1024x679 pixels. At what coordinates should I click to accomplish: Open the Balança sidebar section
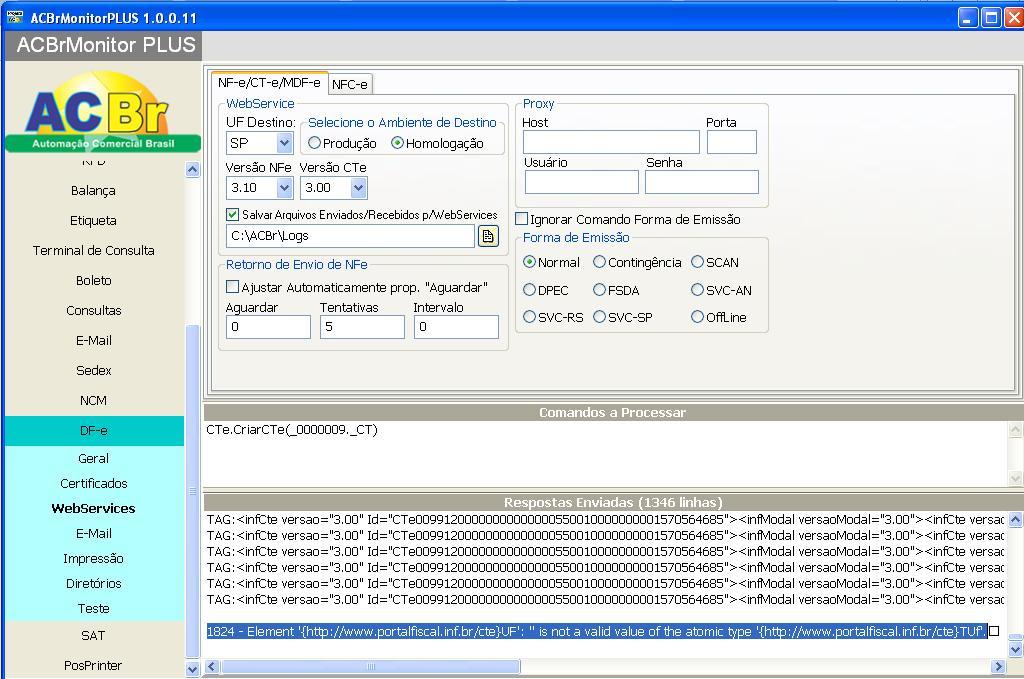[93, 191]
